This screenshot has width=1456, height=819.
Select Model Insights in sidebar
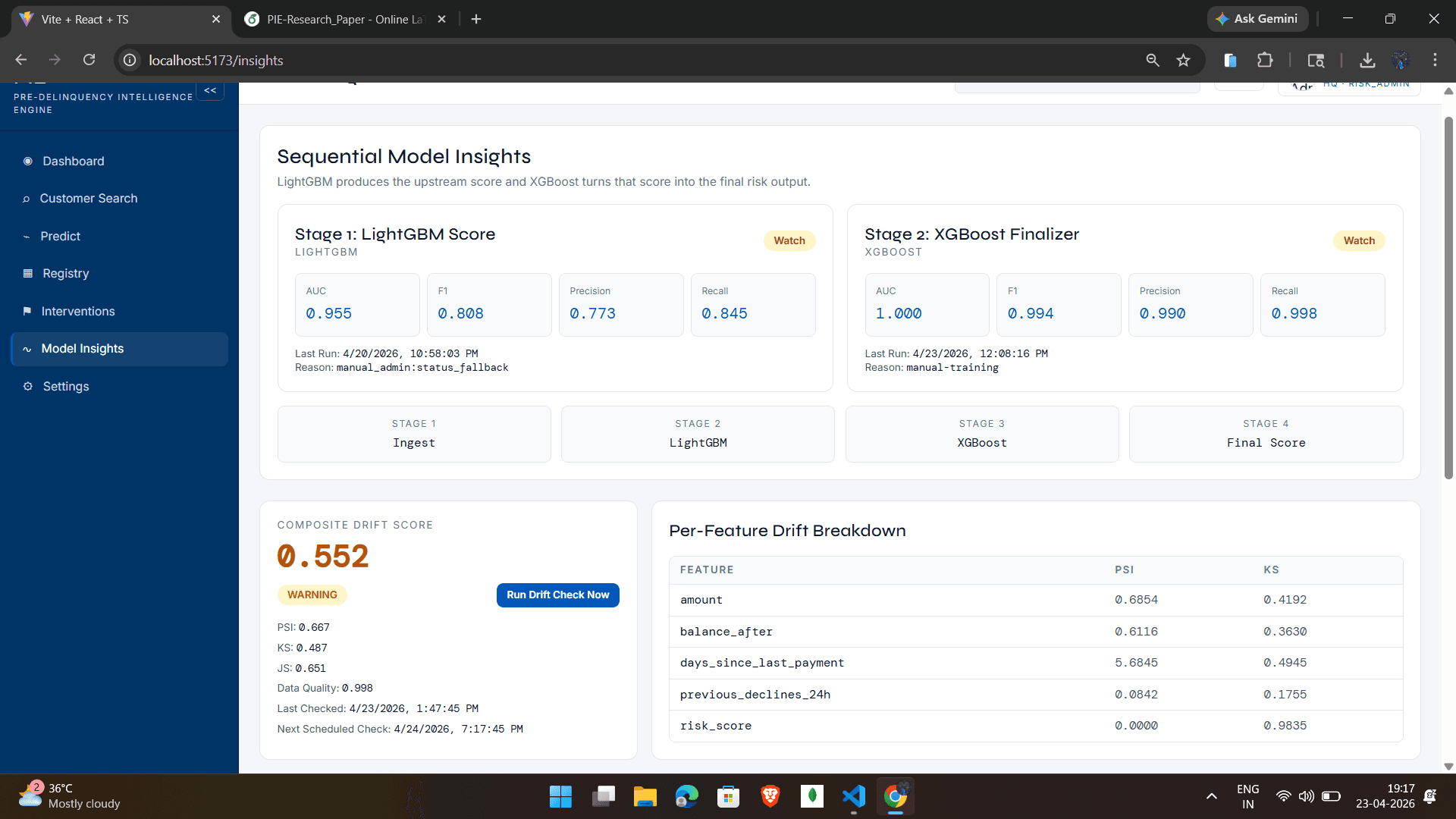[x=119, y=349]
